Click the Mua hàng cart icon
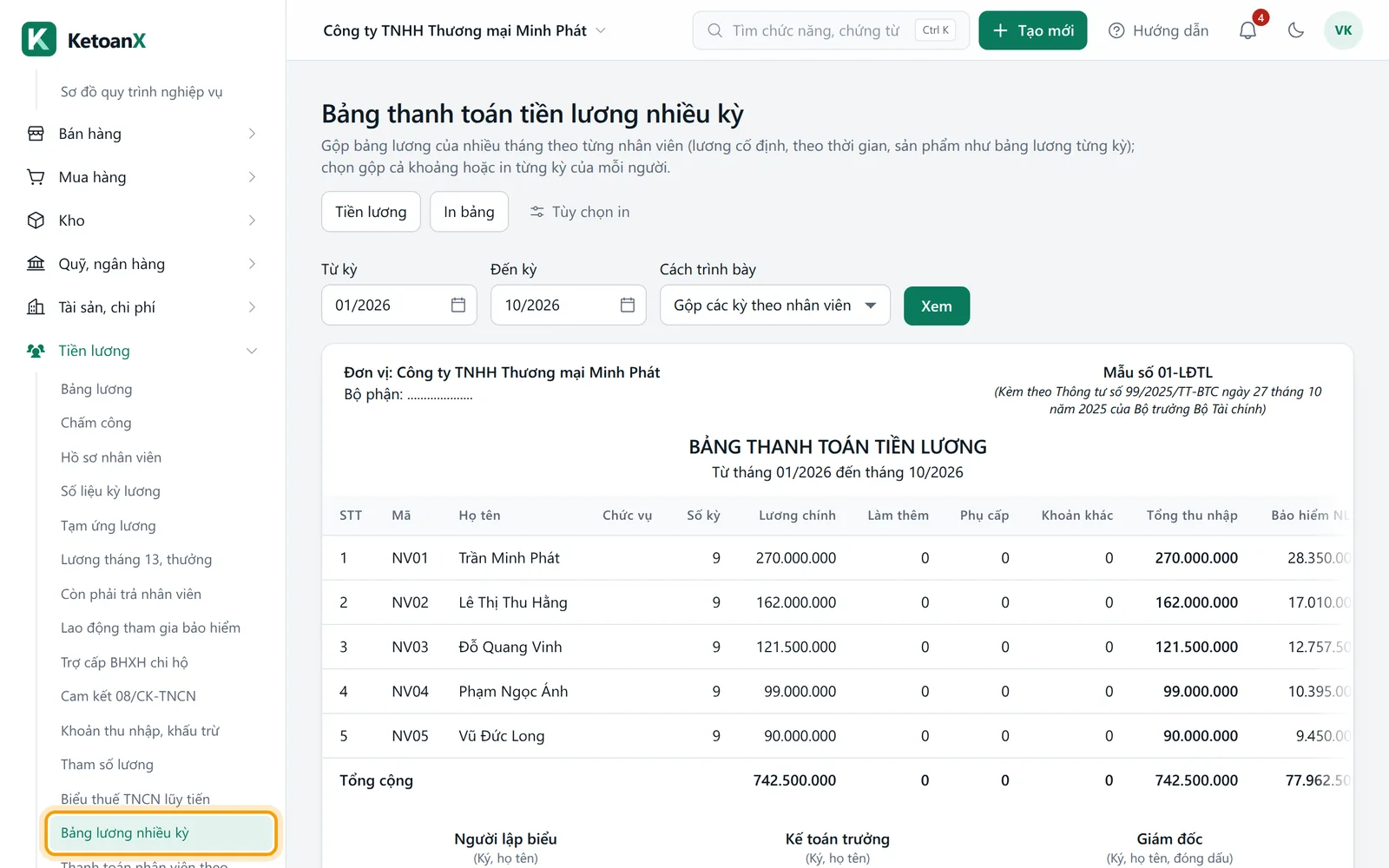This screenshot has width=1389, height=868. [x=36, y=177]
